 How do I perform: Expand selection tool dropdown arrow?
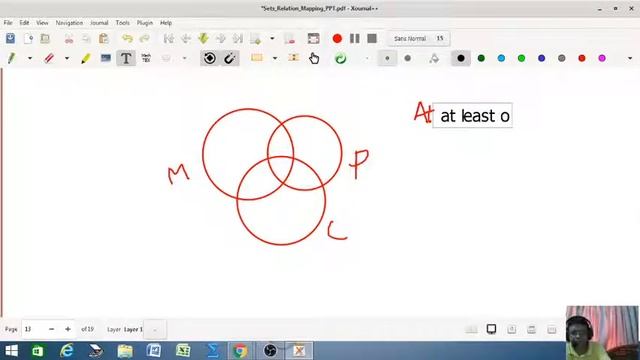(275, 58)
